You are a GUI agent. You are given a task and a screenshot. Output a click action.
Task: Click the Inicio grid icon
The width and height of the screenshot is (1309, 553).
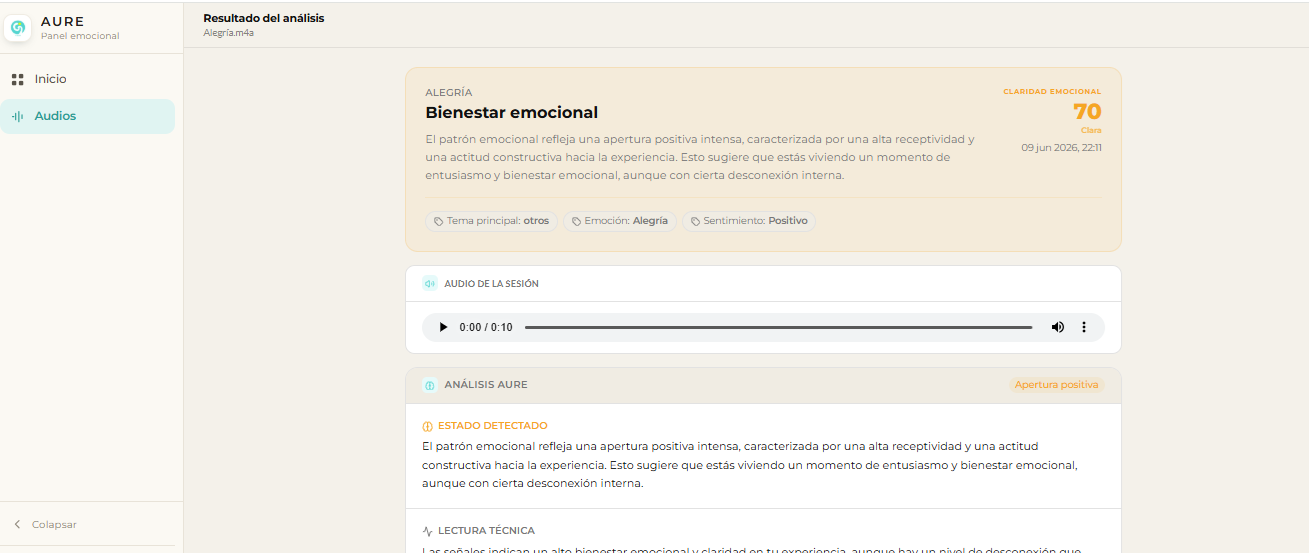(17, 79)
